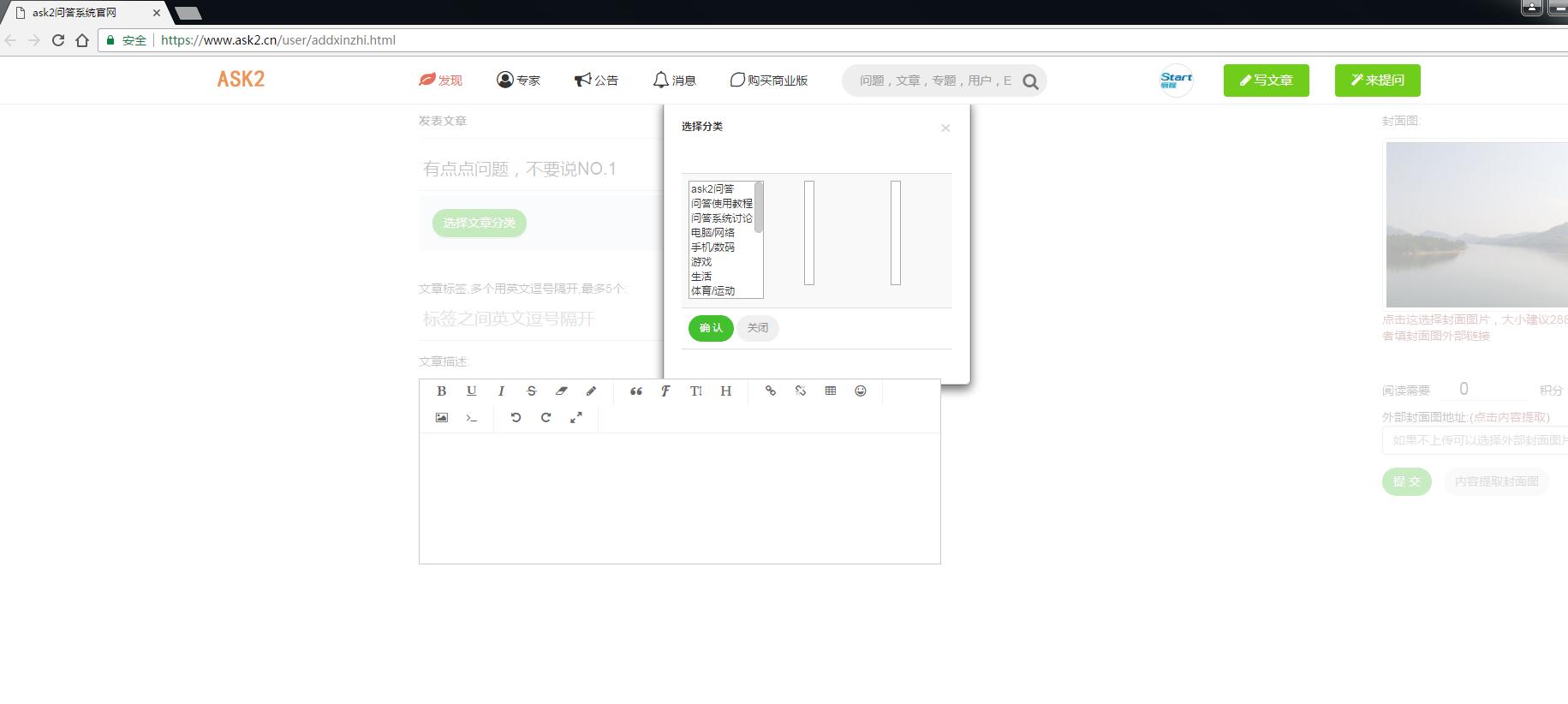Toggle the editor's fullscreen mode
Screen dimensions: 1568x704
pos(575,417)
